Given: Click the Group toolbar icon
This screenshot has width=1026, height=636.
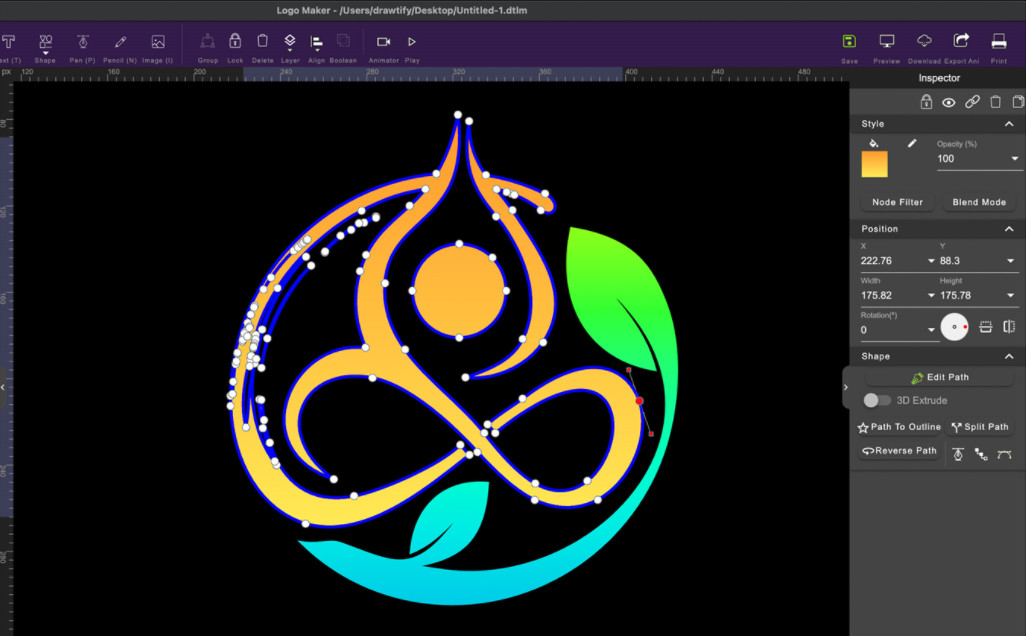Looking at the screenshot, I should point(207,41).
